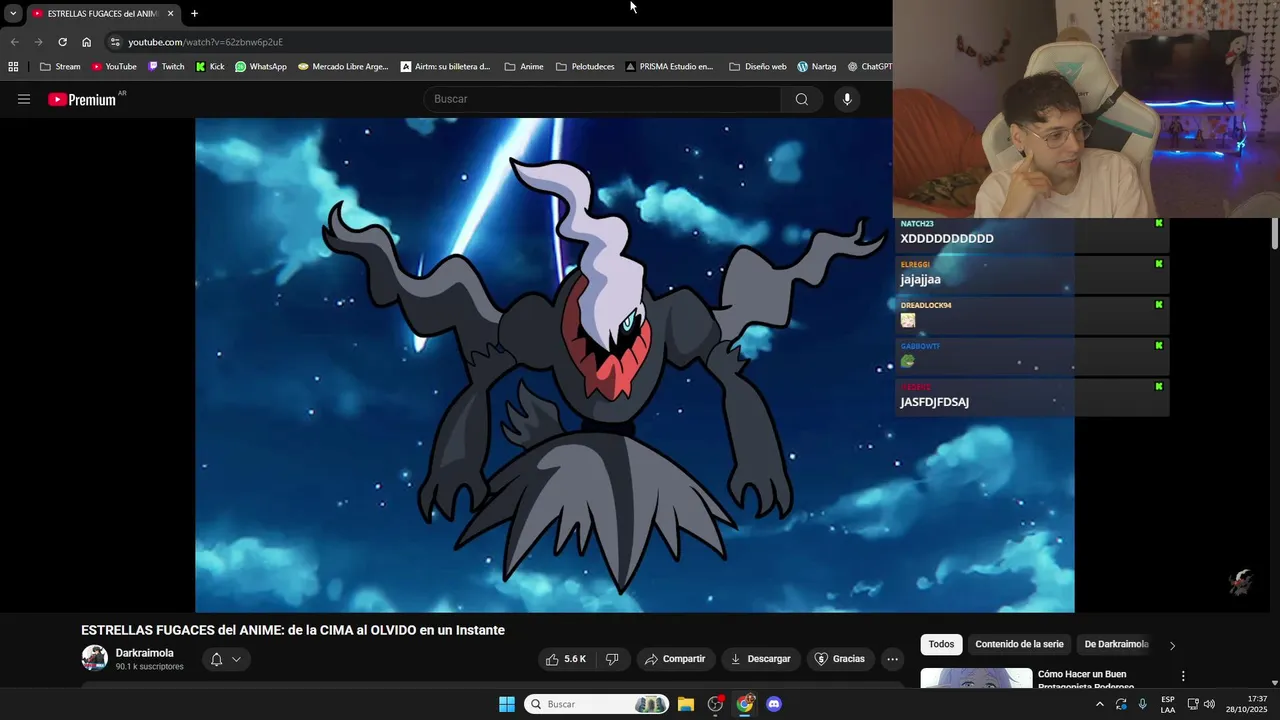Expand the Pelotudeces bookmarks folder
1280x720 pixels.
[x=585, y=67]
